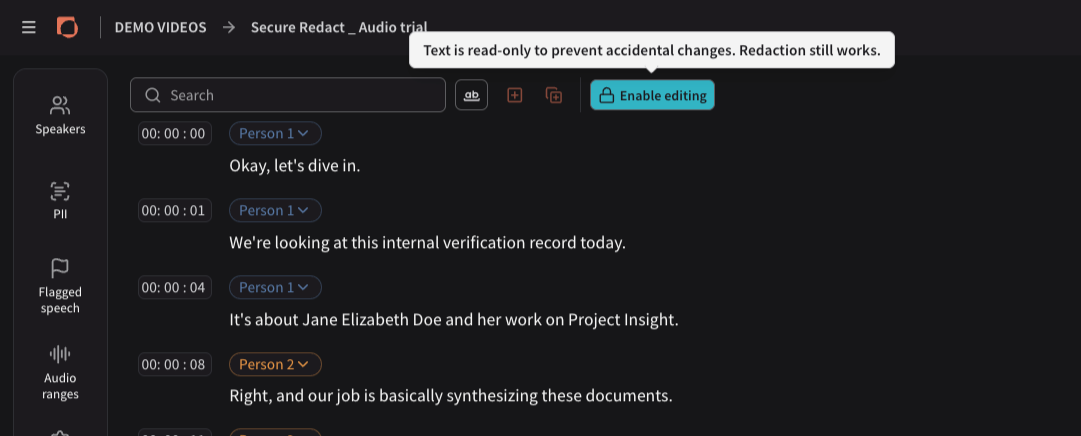Show Flagged speech panel
This screenshot has width=1081, height=436.
pos(60,286)
